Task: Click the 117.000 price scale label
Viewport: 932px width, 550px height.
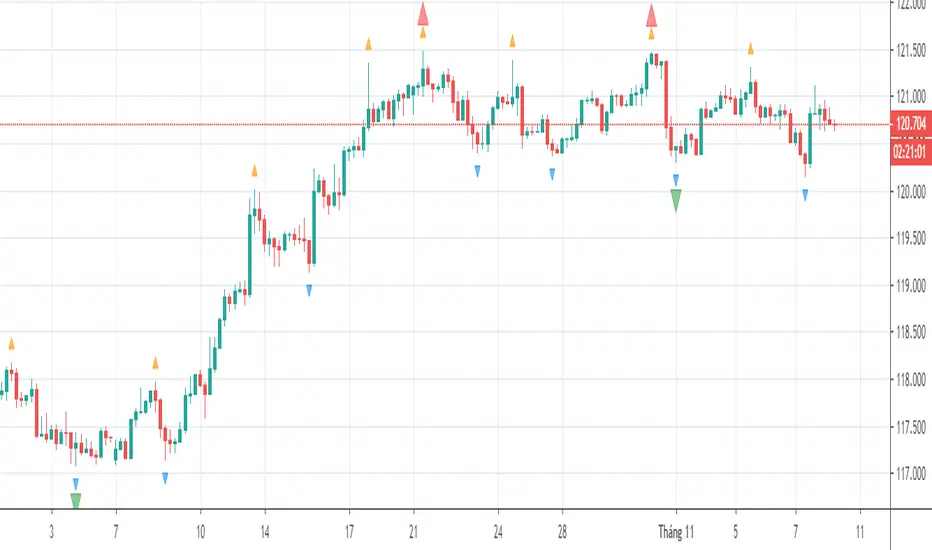Action: tap(909, 475)
